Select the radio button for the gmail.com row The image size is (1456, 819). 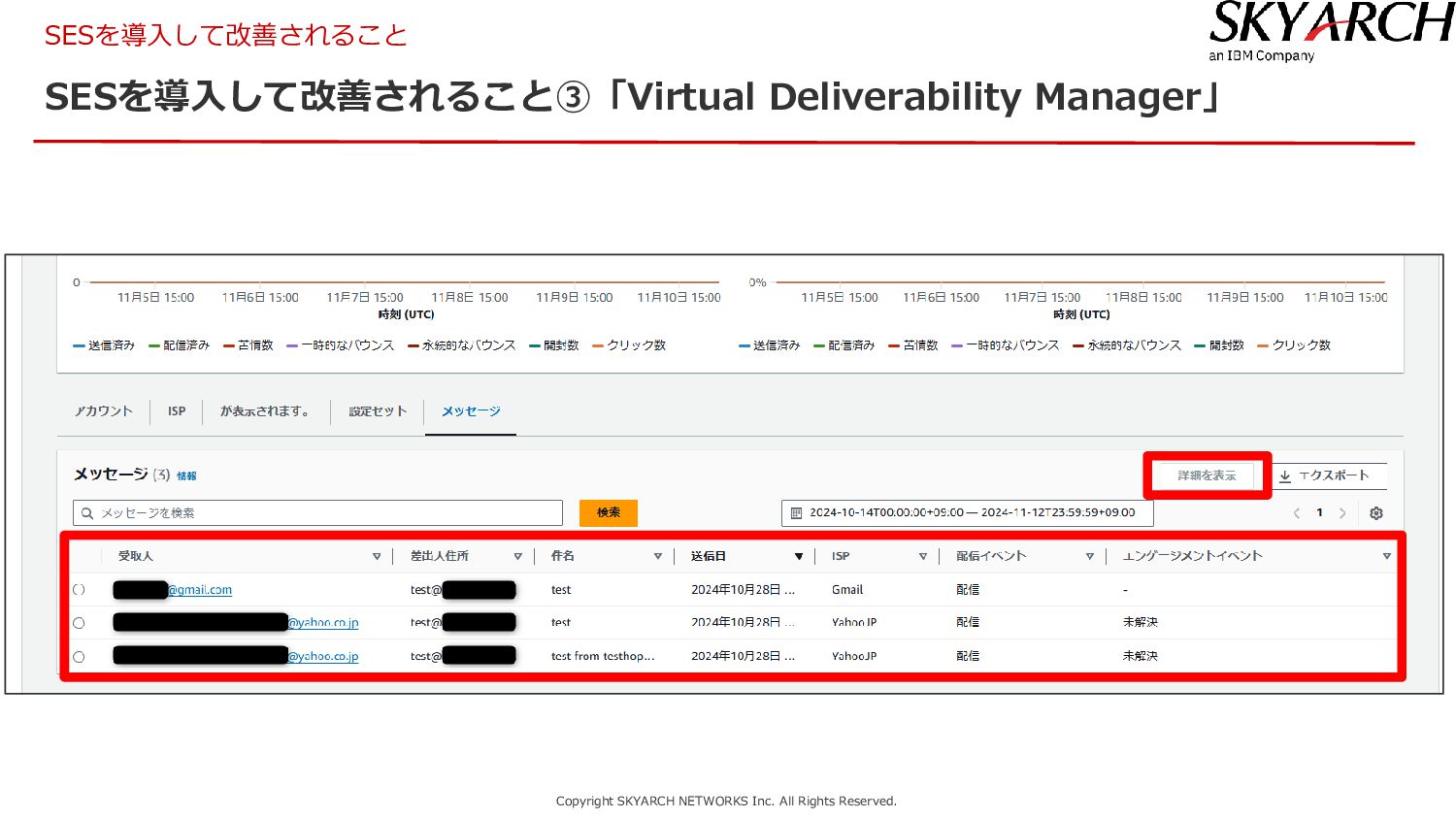[x=79, y=589]
